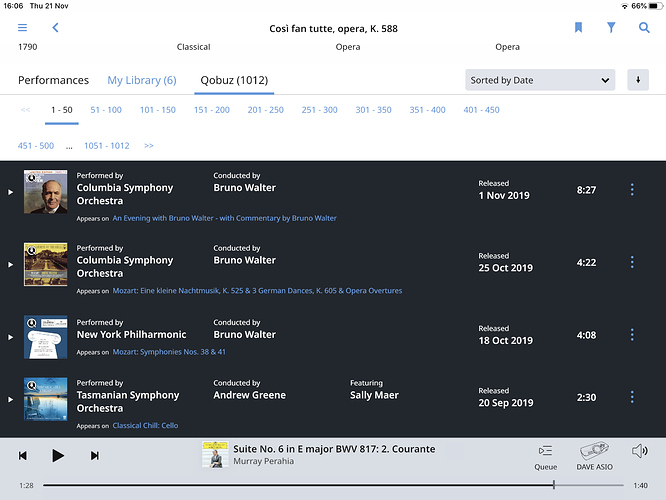
Task: Open Bruno Walter portrait album cover
Action: tap(45, 192)
